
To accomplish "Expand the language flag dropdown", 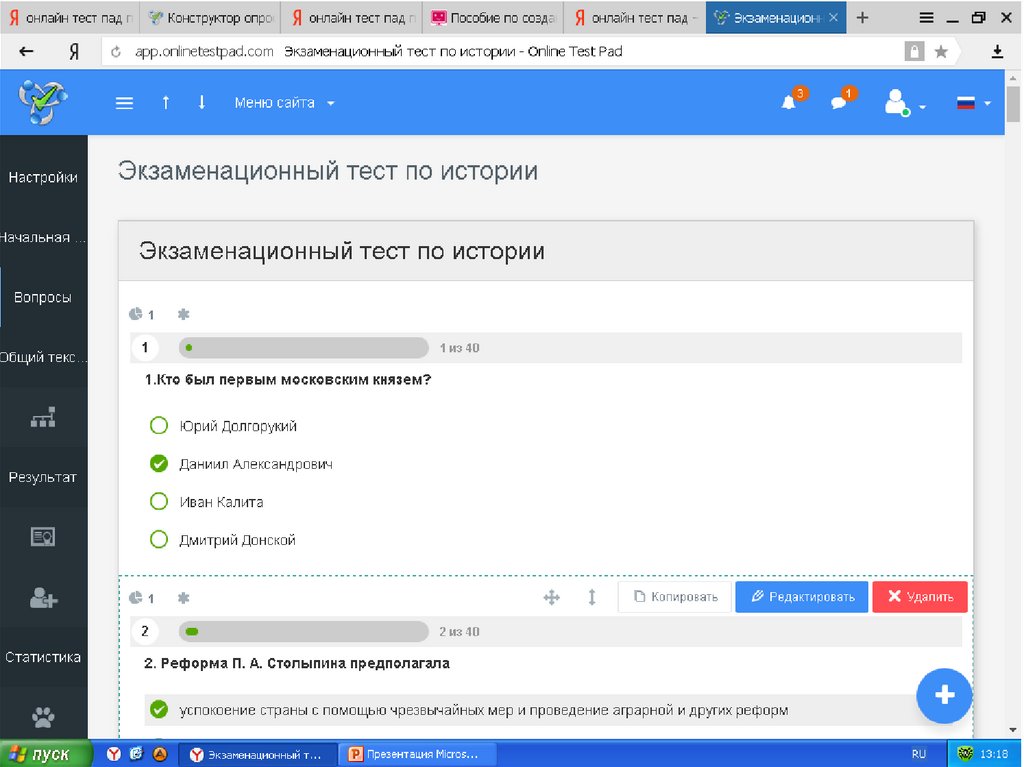I will click(x=973, y=103).
